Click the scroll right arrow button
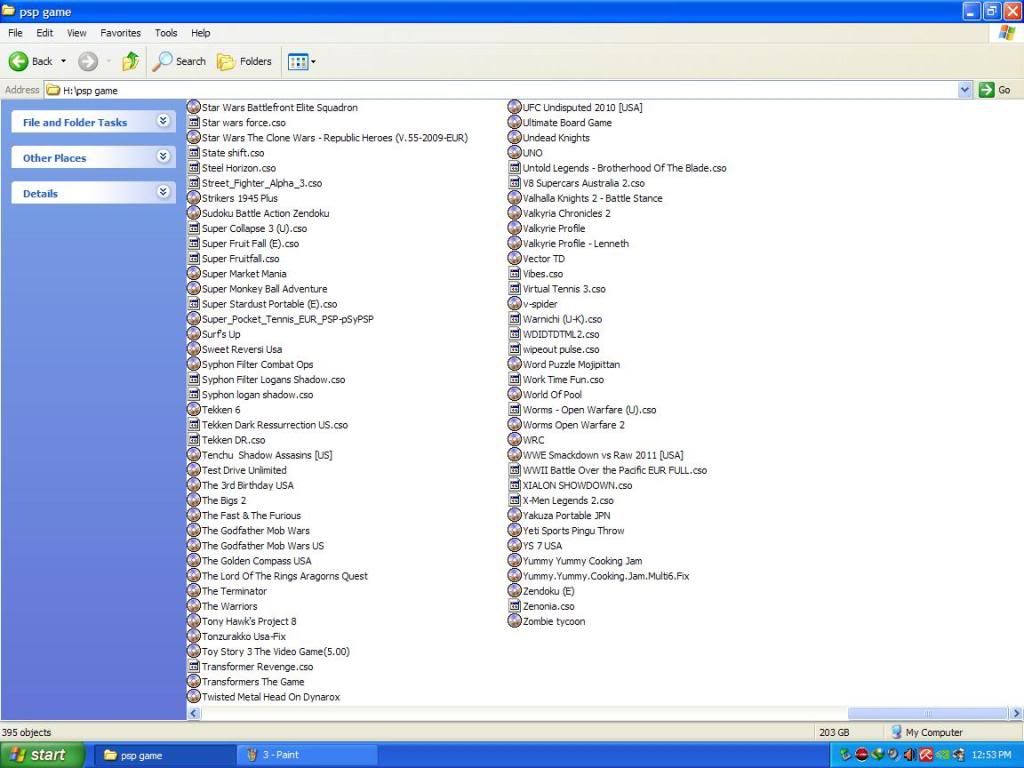This screenshot has width=1024, height=768. [1016, 713]
